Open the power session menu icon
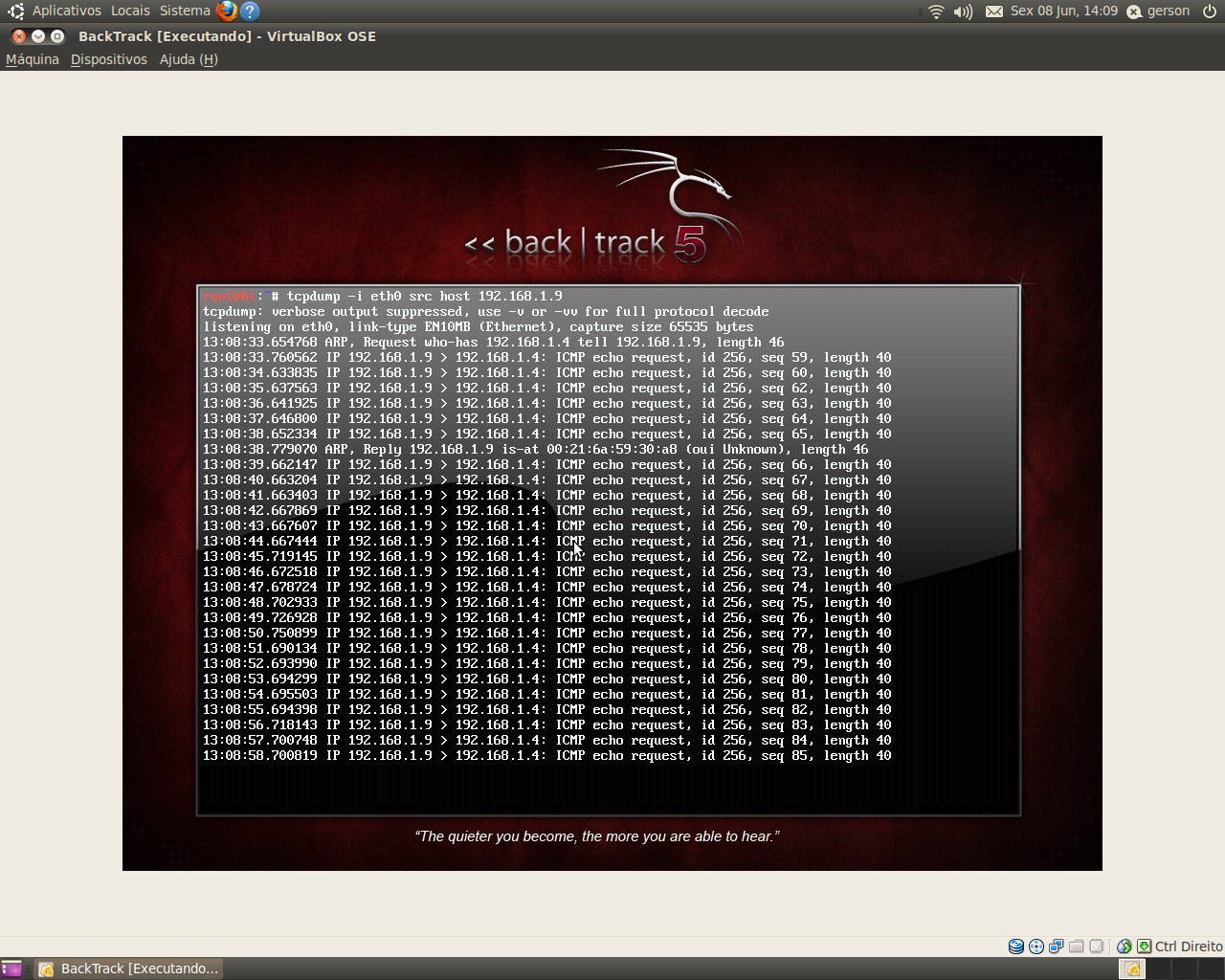This screenshot has width=1225, height=980. point(1209,11)
